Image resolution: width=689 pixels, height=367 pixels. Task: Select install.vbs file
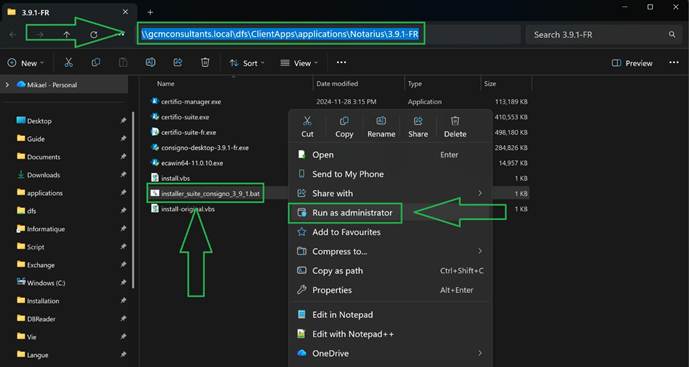(175, 178)
